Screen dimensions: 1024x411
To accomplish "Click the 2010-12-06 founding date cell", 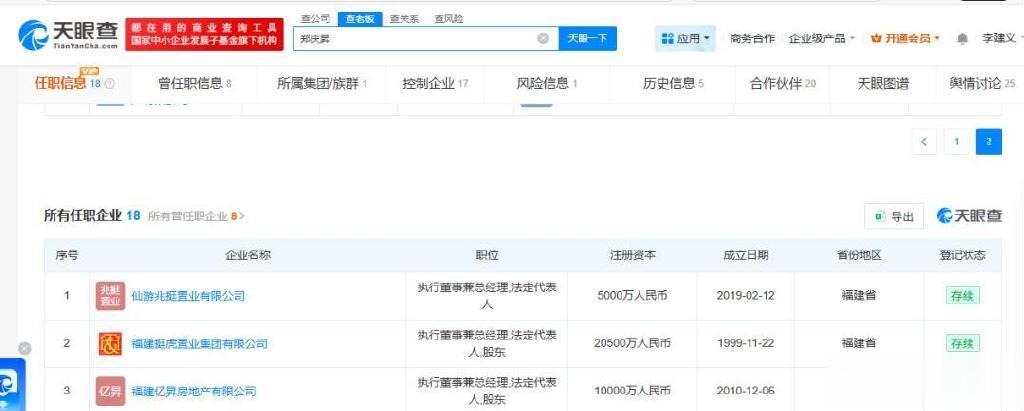I will (745, 391).
